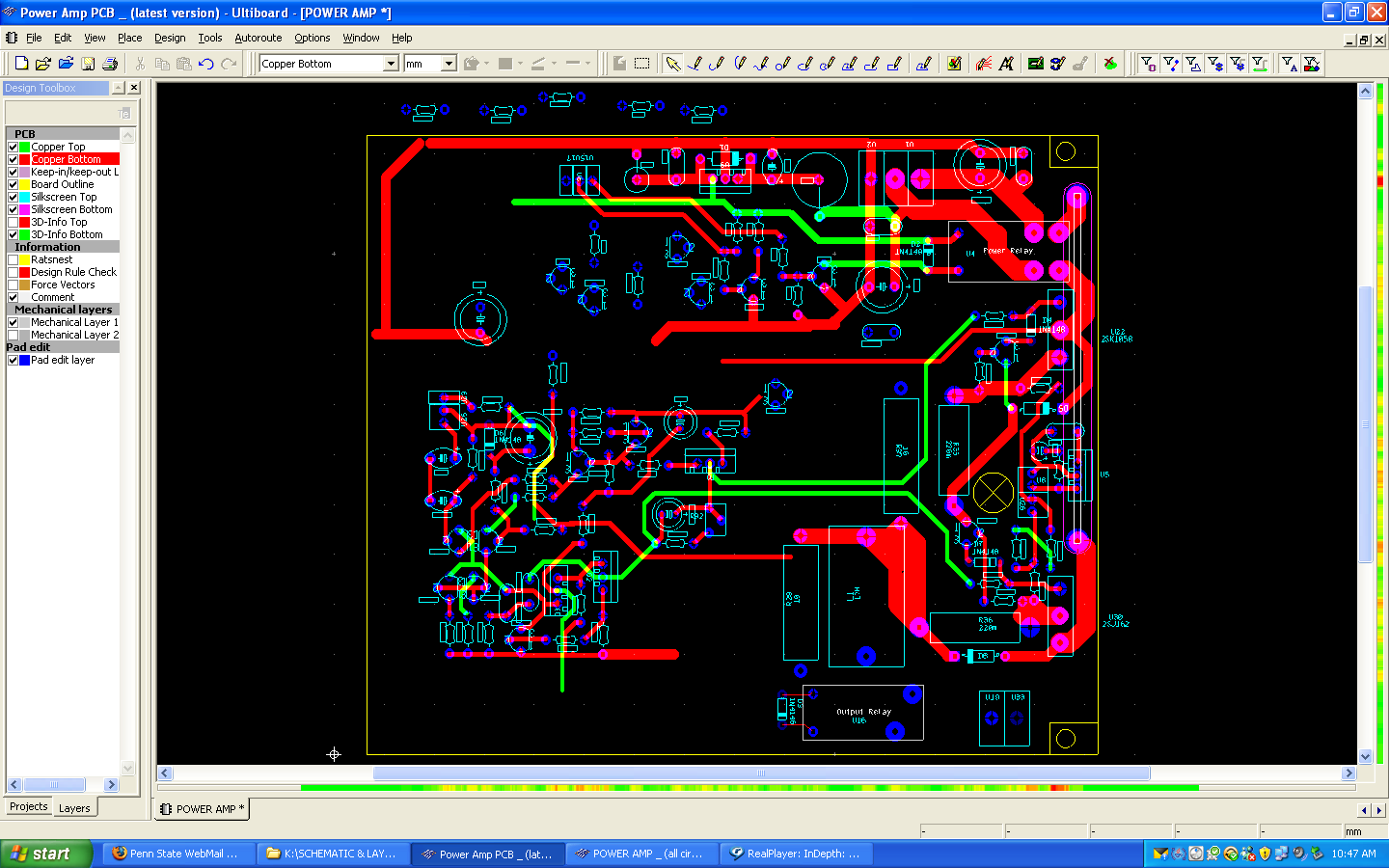Open the mm units dropdown
This screenshot has height=868, width=1389.
pos(449,64)
